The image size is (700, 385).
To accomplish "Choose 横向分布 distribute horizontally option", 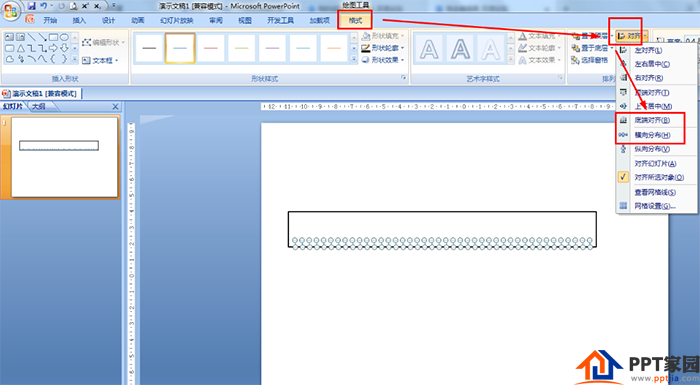I will [x=651, y=135].
